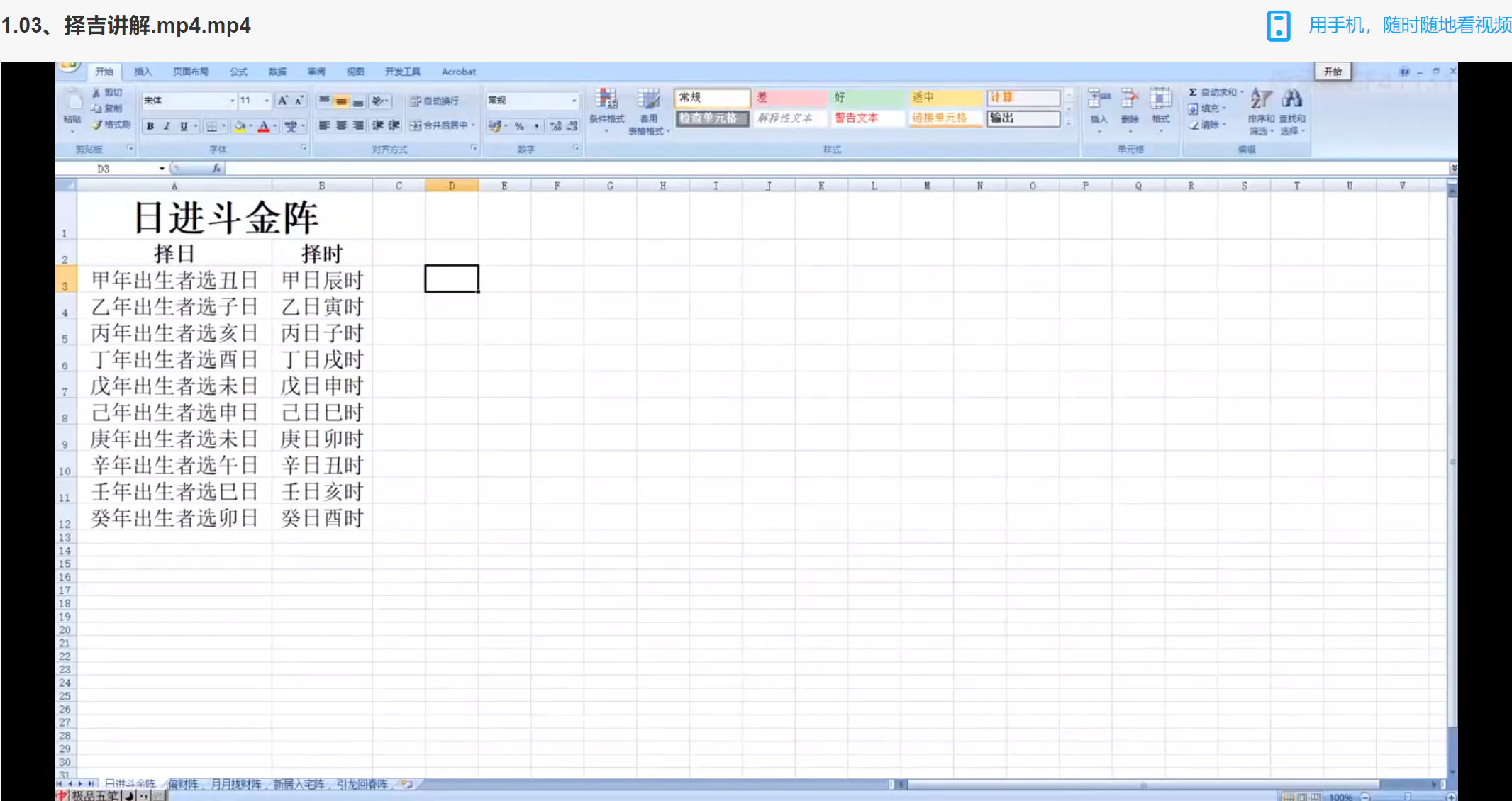
Task: Open the font size 11 dropdown
Action: 267,101
